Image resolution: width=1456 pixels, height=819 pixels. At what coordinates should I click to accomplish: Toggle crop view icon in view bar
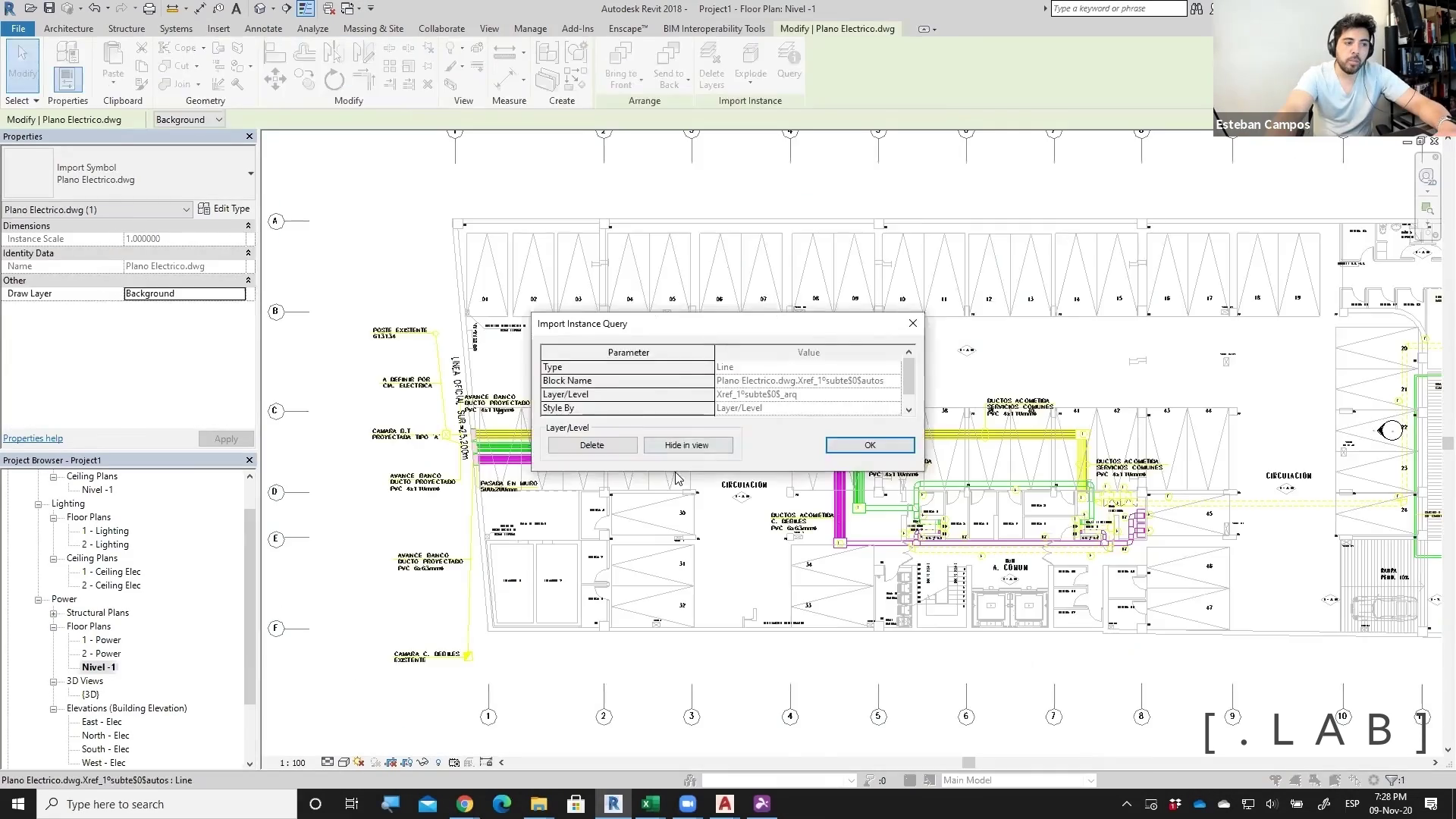click(391, 762)
